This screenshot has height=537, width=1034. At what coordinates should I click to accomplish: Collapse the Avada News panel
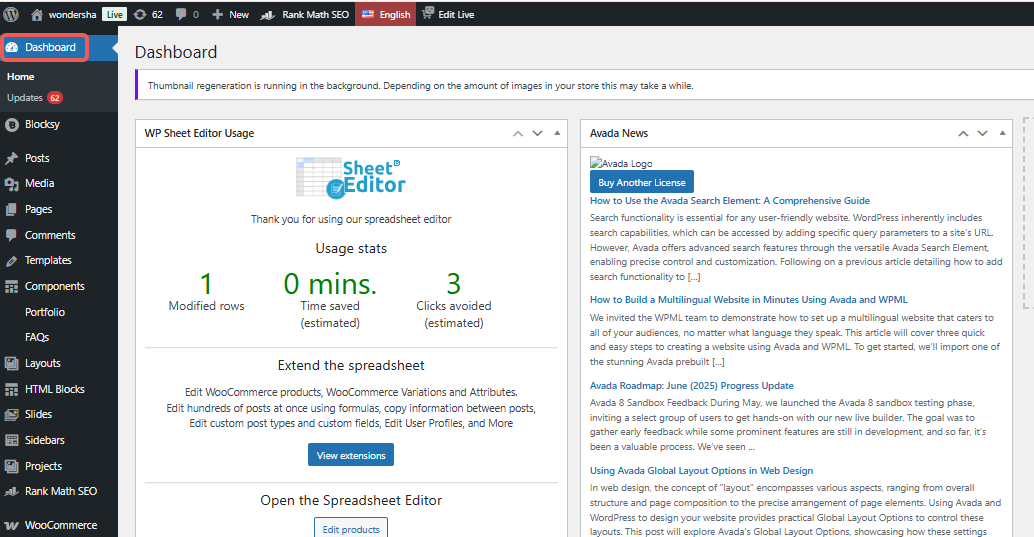1002,133
